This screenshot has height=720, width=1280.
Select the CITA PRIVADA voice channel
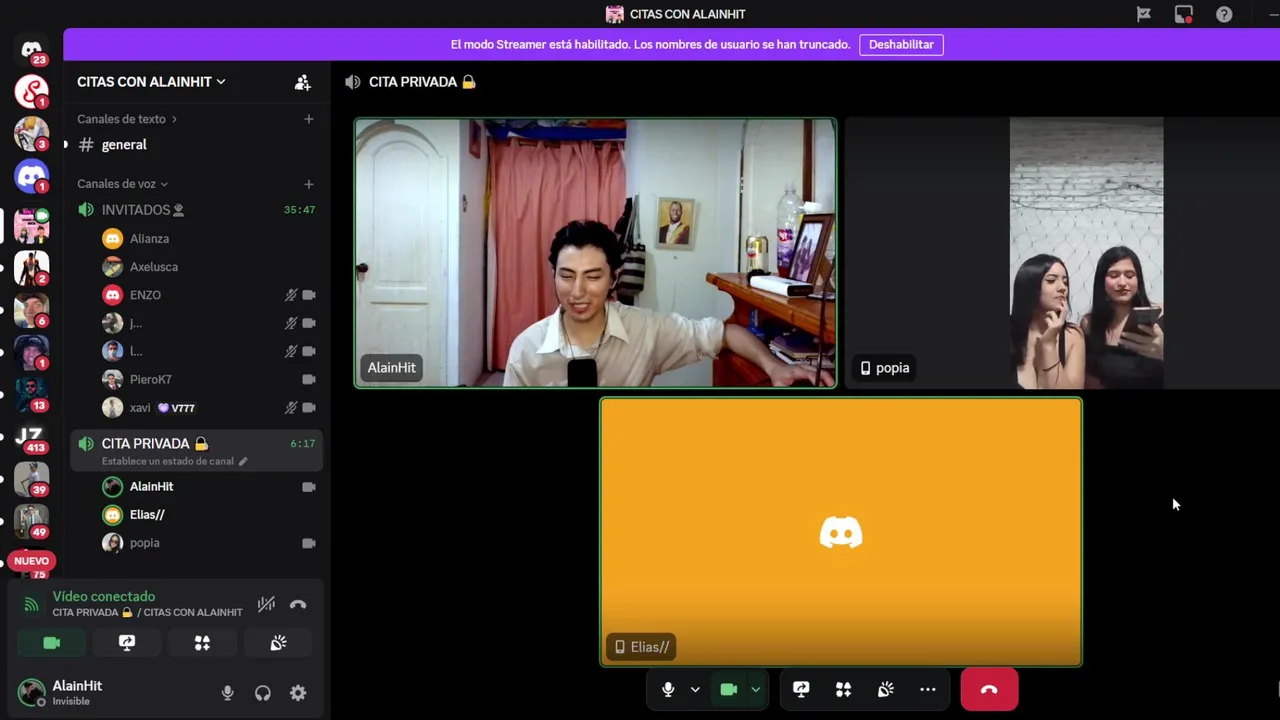tap(197, 450)
